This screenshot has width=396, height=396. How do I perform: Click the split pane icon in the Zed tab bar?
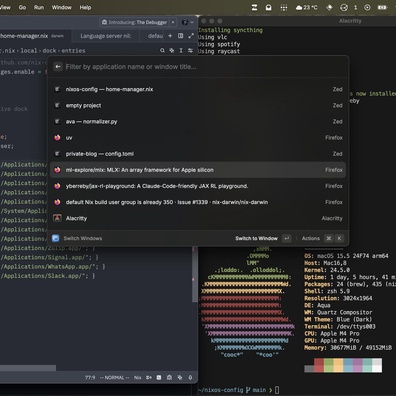point(180,36)
